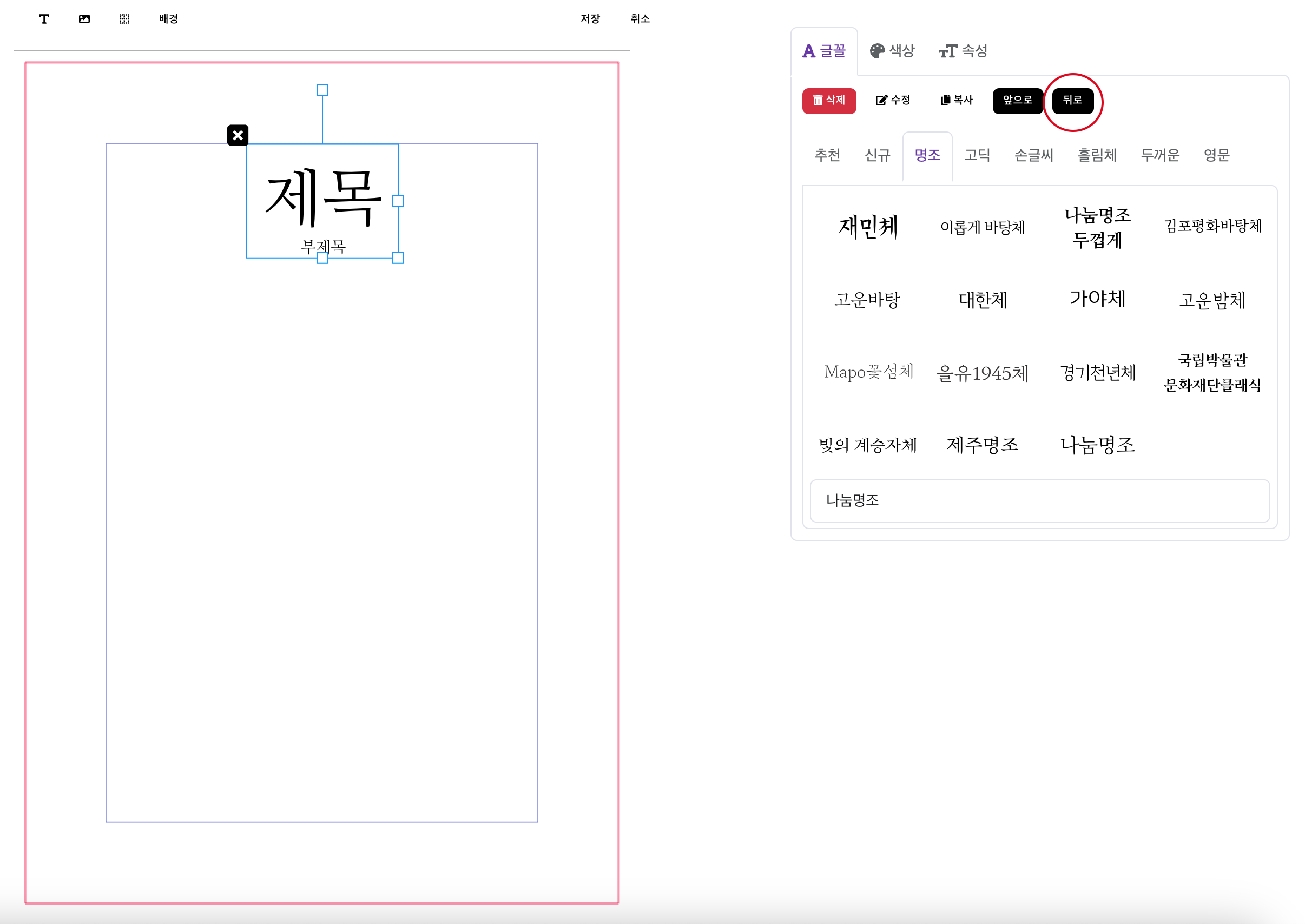This screenshot has height=924, width=1305.
Task: Click the rotation handle above the text box
Action: point(322,90)
